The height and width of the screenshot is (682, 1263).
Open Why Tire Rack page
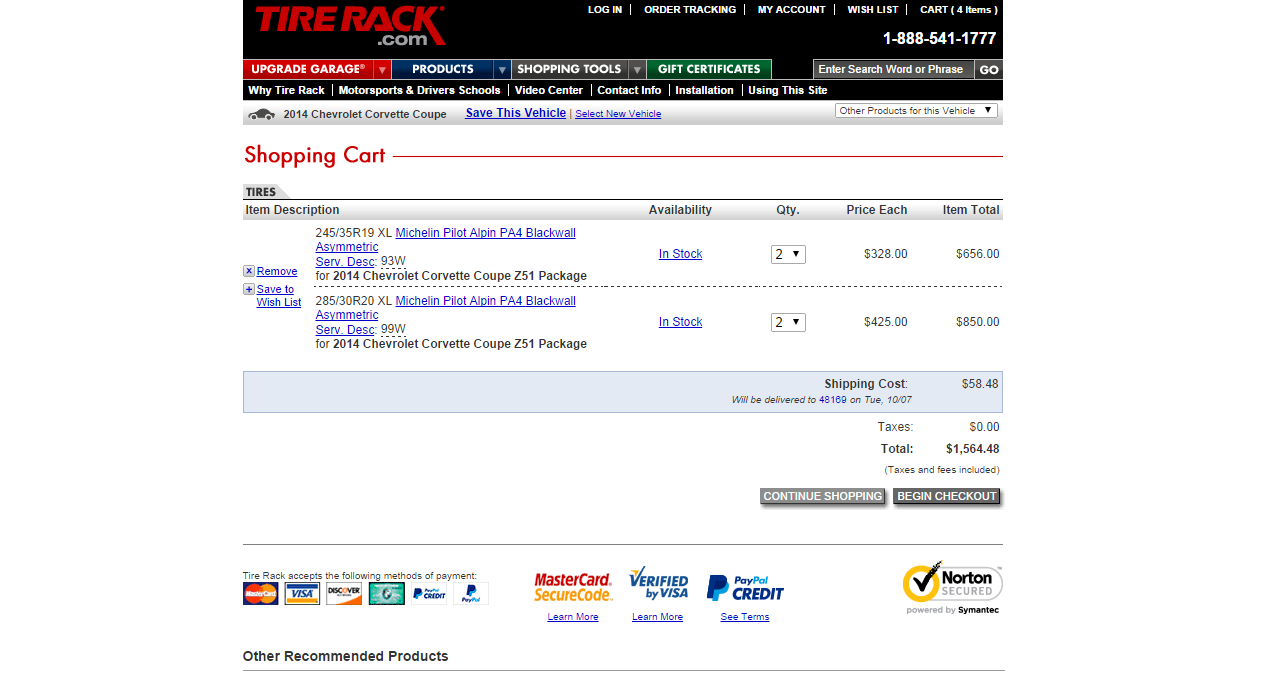(x=286, y=90)
